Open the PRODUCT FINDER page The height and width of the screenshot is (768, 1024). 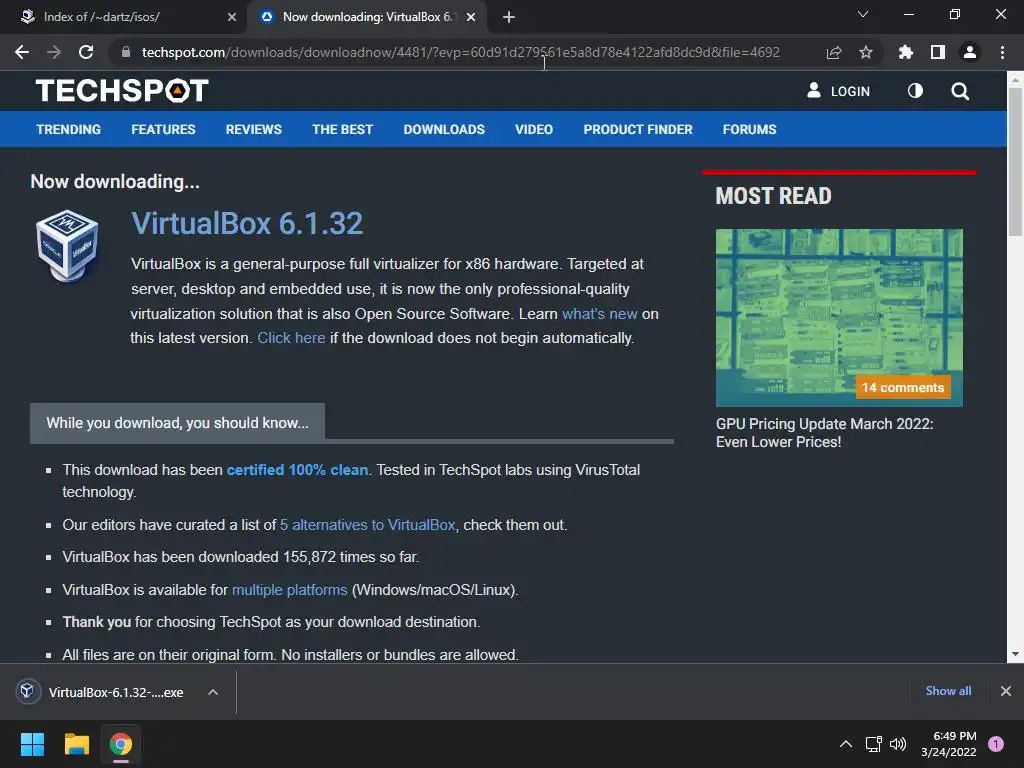[637, 129]
